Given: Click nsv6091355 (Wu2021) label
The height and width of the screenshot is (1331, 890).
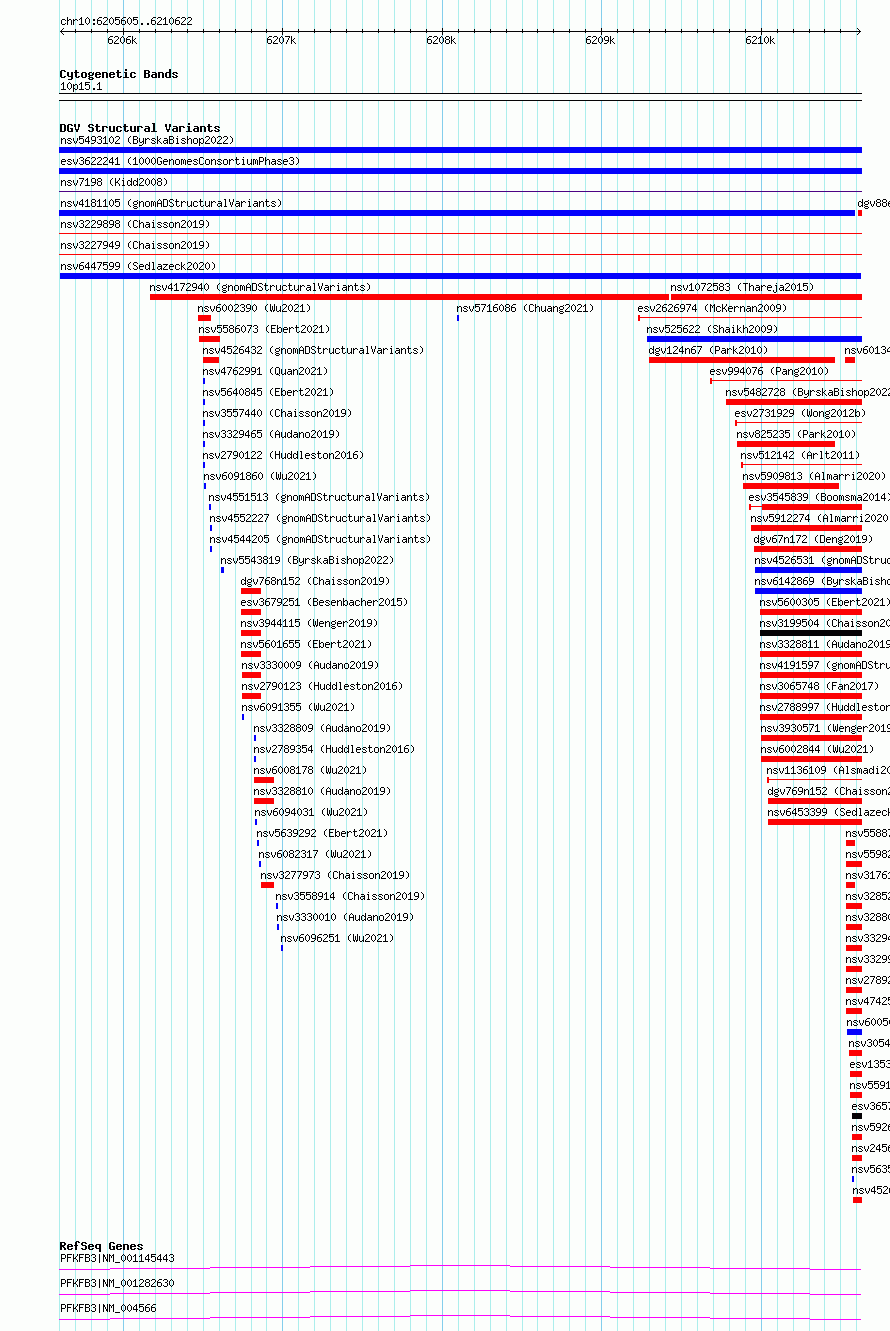Looking at the screenshot, I should (297, 708).
